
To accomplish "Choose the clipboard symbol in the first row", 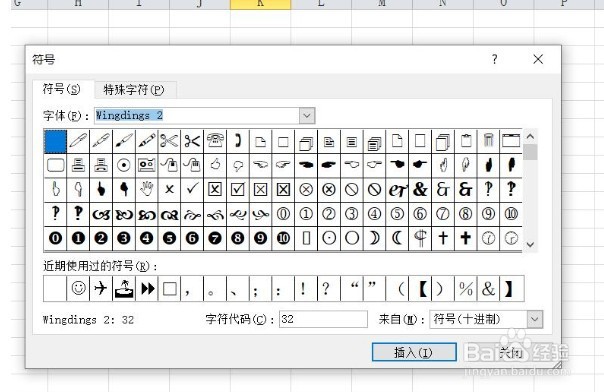I will [x=466, y=141].
